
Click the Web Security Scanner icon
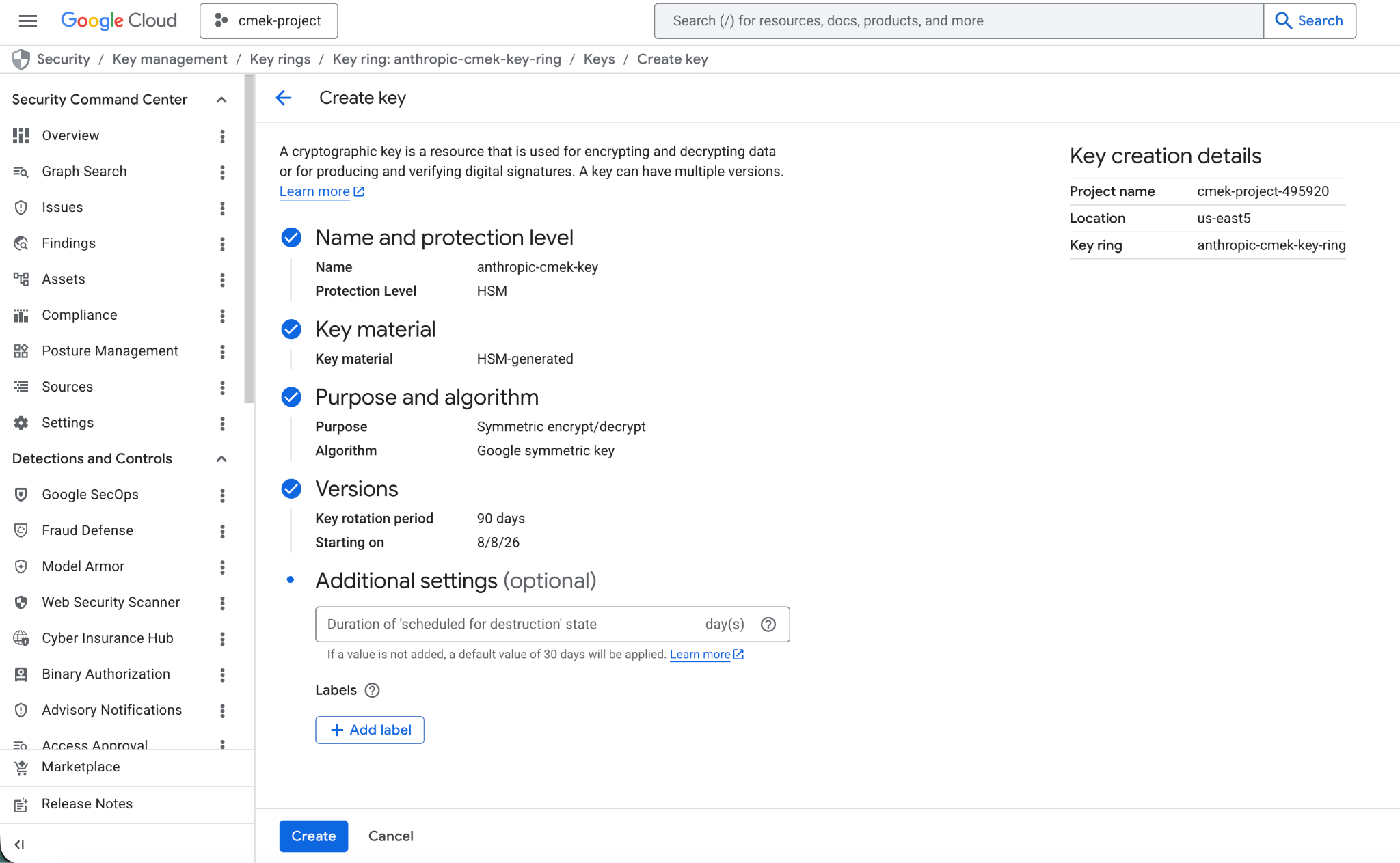[21, 602]
